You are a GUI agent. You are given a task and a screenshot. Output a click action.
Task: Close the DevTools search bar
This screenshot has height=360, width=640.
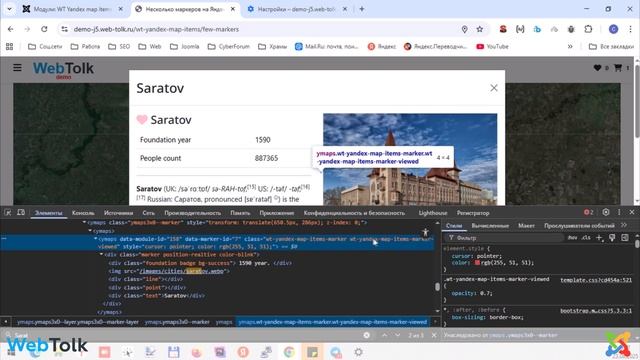434,335
